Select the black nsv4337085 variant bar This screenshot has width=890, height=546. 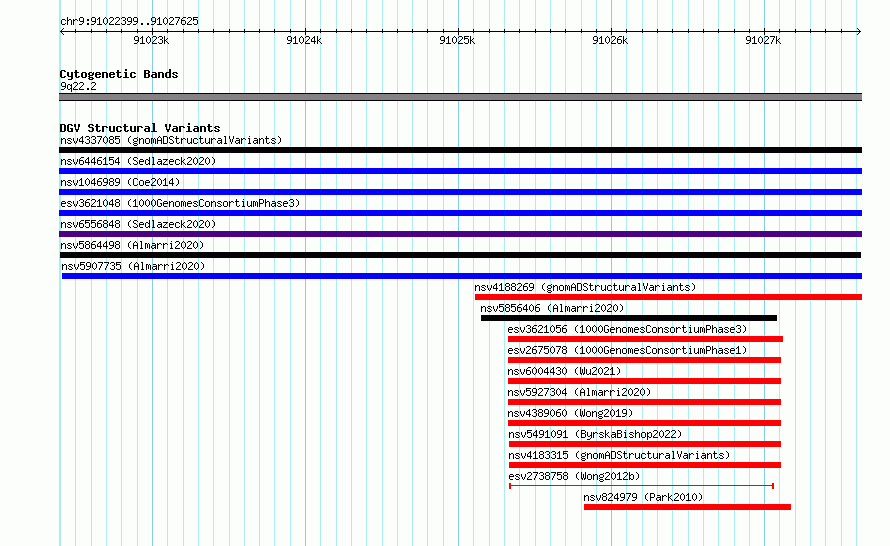coord(460,150)
